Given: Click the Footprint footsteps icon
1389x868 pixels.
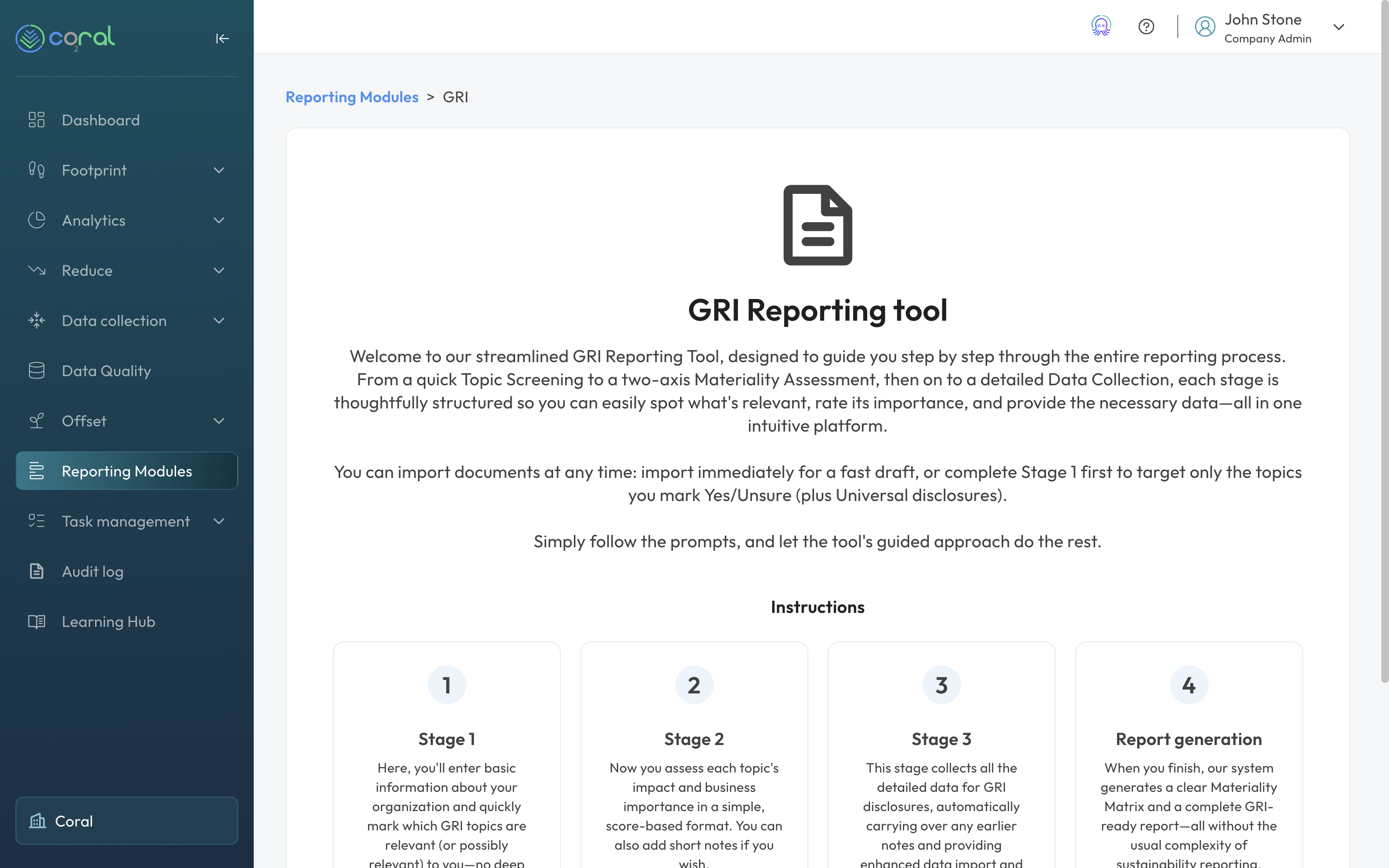Looking at the screenshot, I should pos(37,170).
